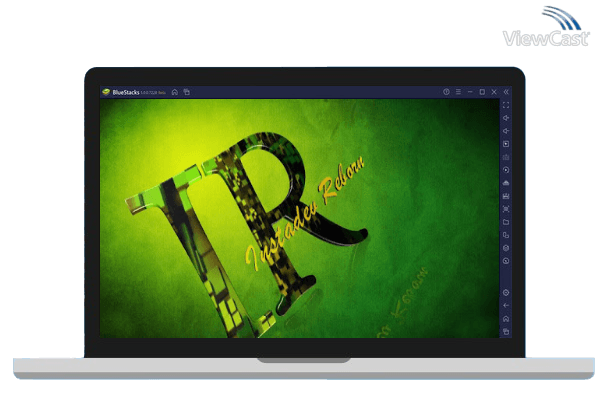Open the hamburger menu in title bar
Screen dimensions: 602x414
pyautogui.click(x=458, y=92)
